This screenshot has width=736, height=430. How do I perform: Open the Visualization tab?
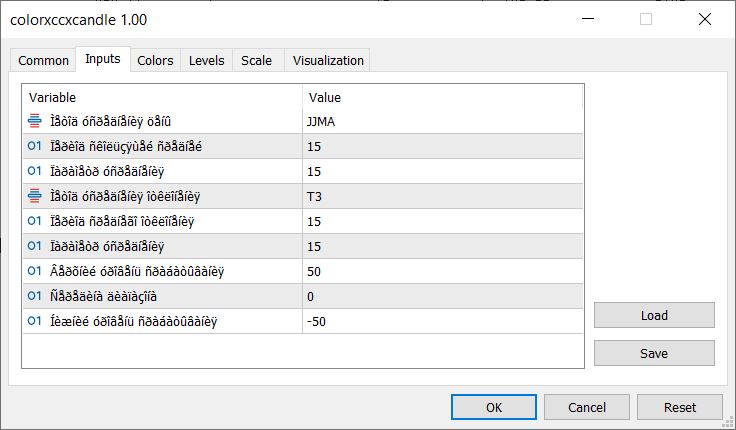tap(328, 61)
